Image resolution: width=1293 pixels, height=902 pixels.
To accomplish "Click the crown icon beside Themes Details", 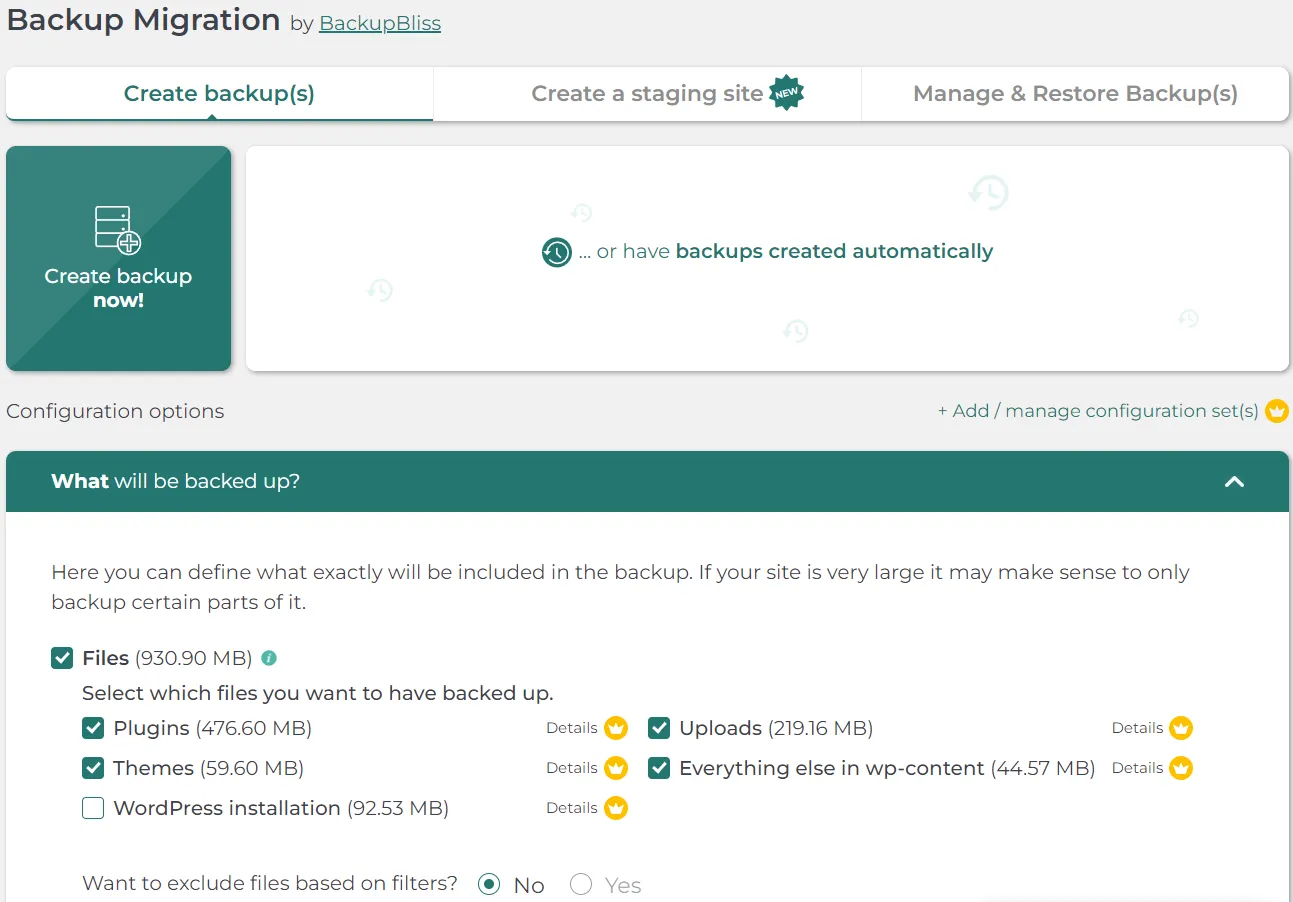I will (615, 768).
